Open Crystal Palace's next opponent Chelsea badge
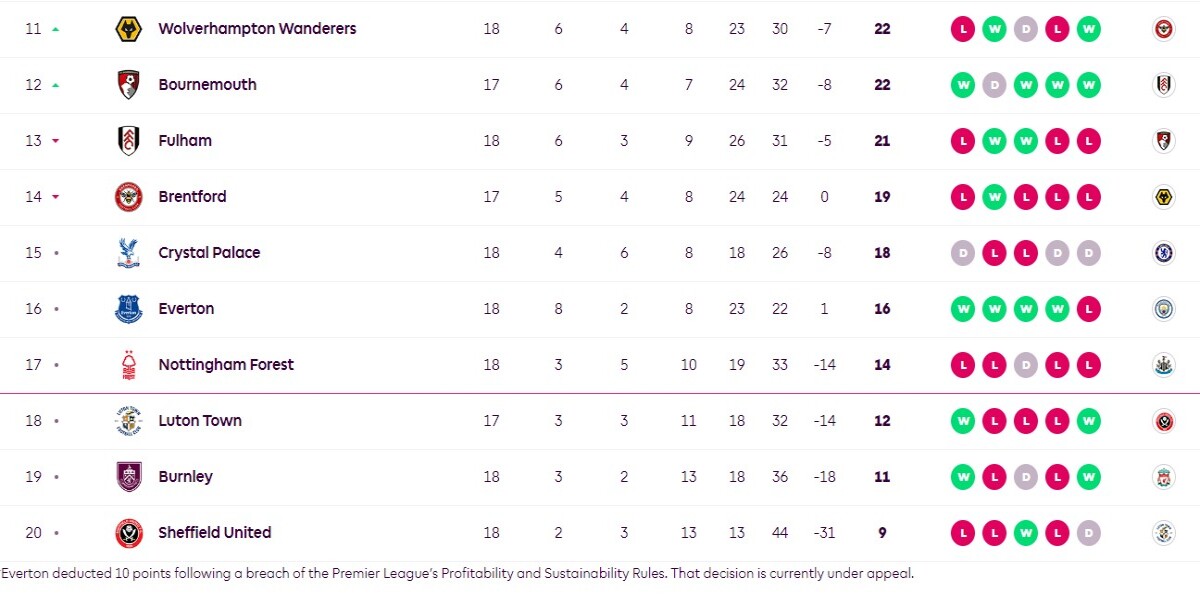Viewport: 1200px width, 597px height. coord(1163,253)
